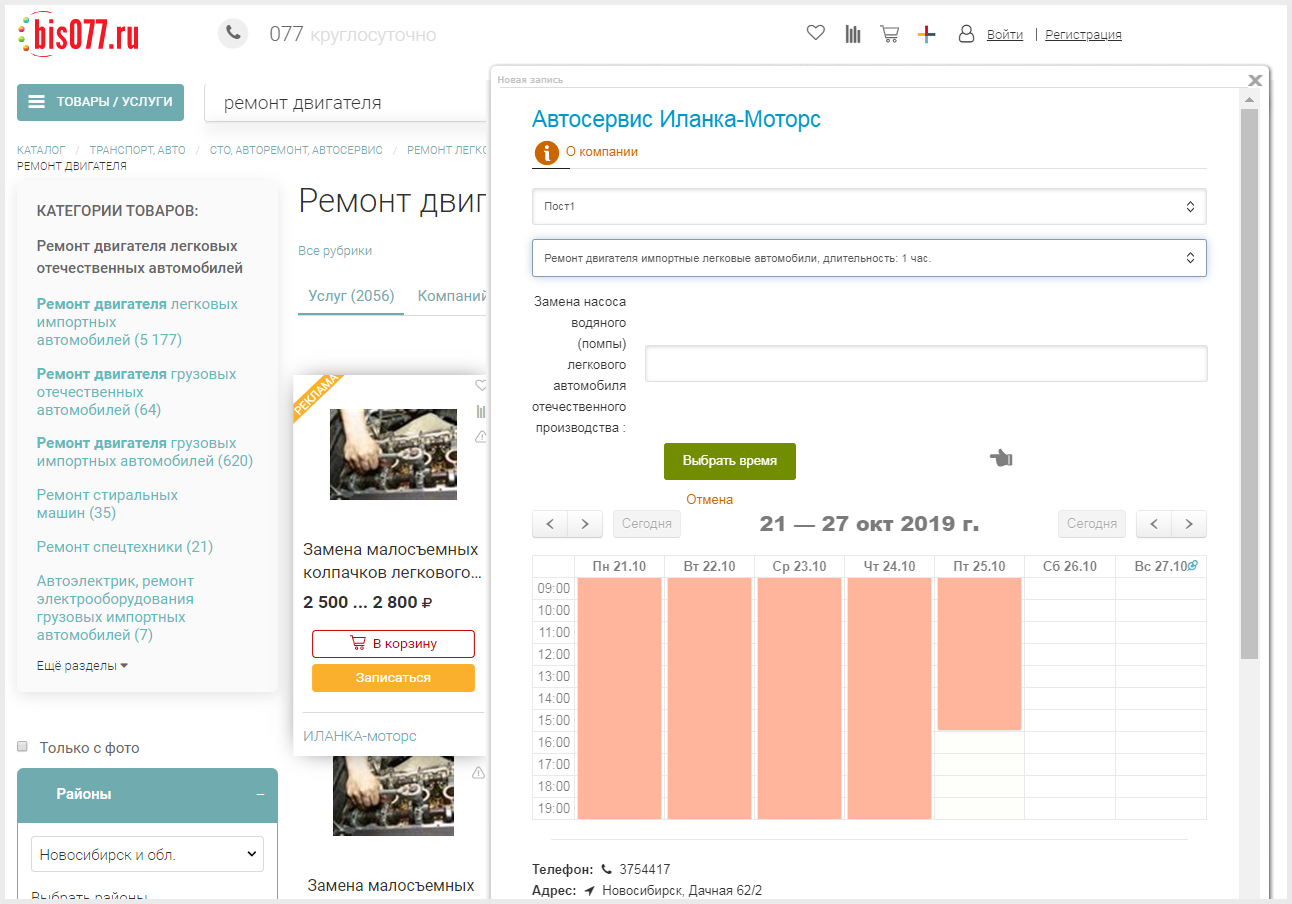
Task: Click the bis077.ru site logo
Action: tap(79, 35)
